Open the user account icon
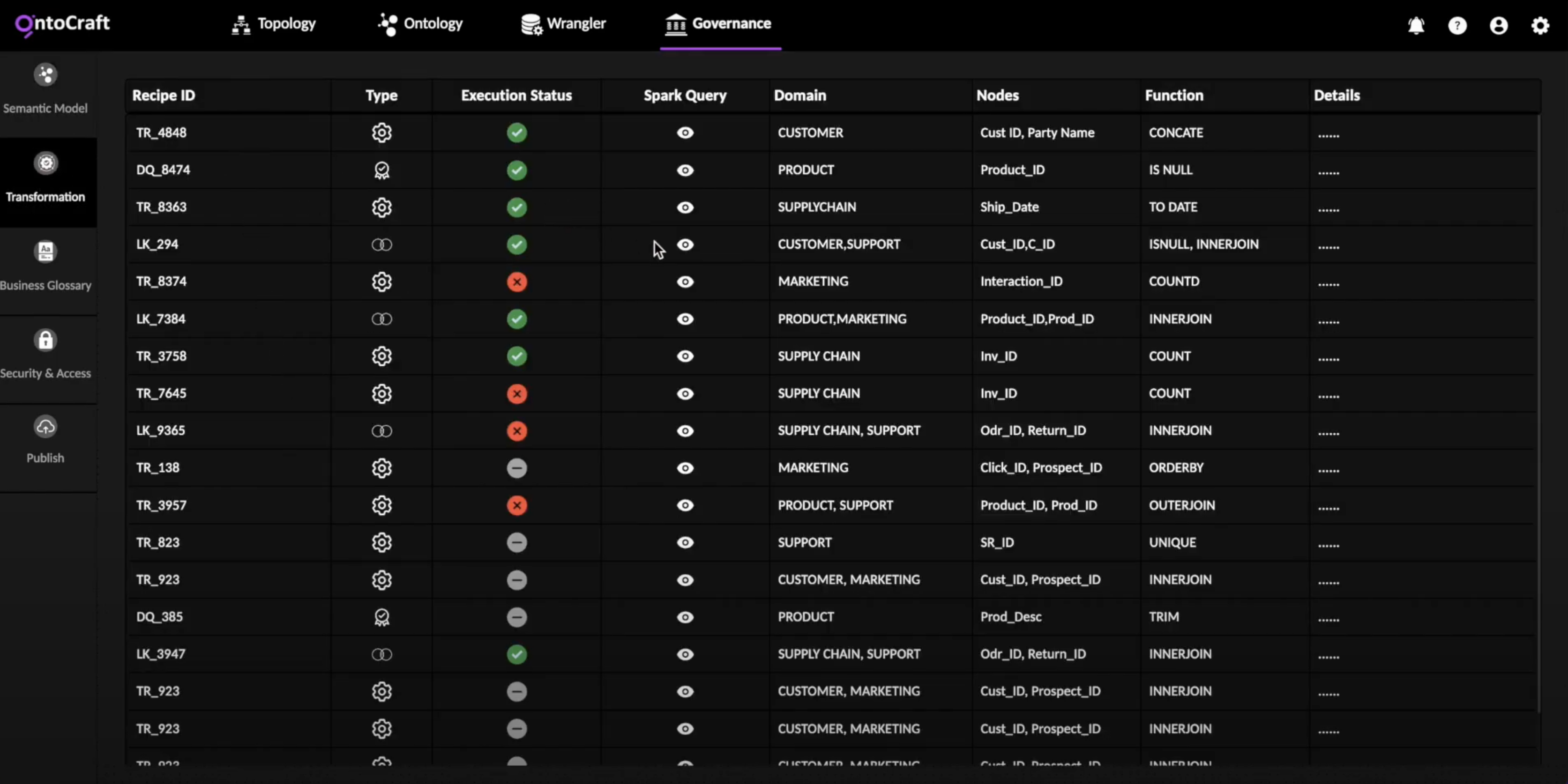 coord(1499,26)
